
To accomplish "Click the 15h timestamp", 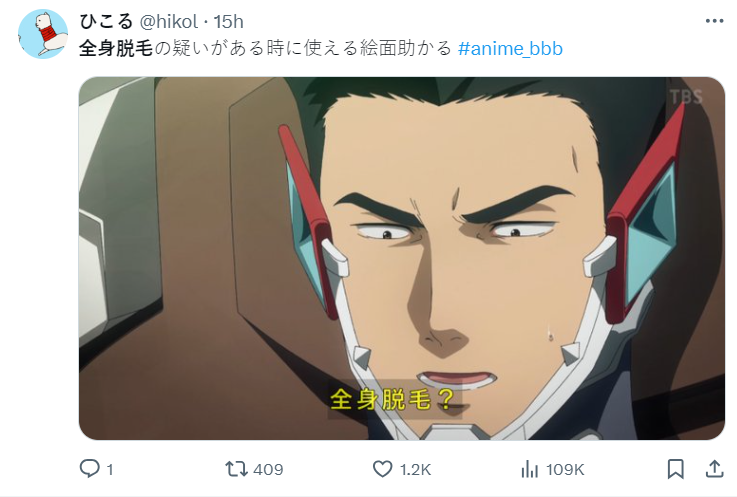I will (228, 22).
